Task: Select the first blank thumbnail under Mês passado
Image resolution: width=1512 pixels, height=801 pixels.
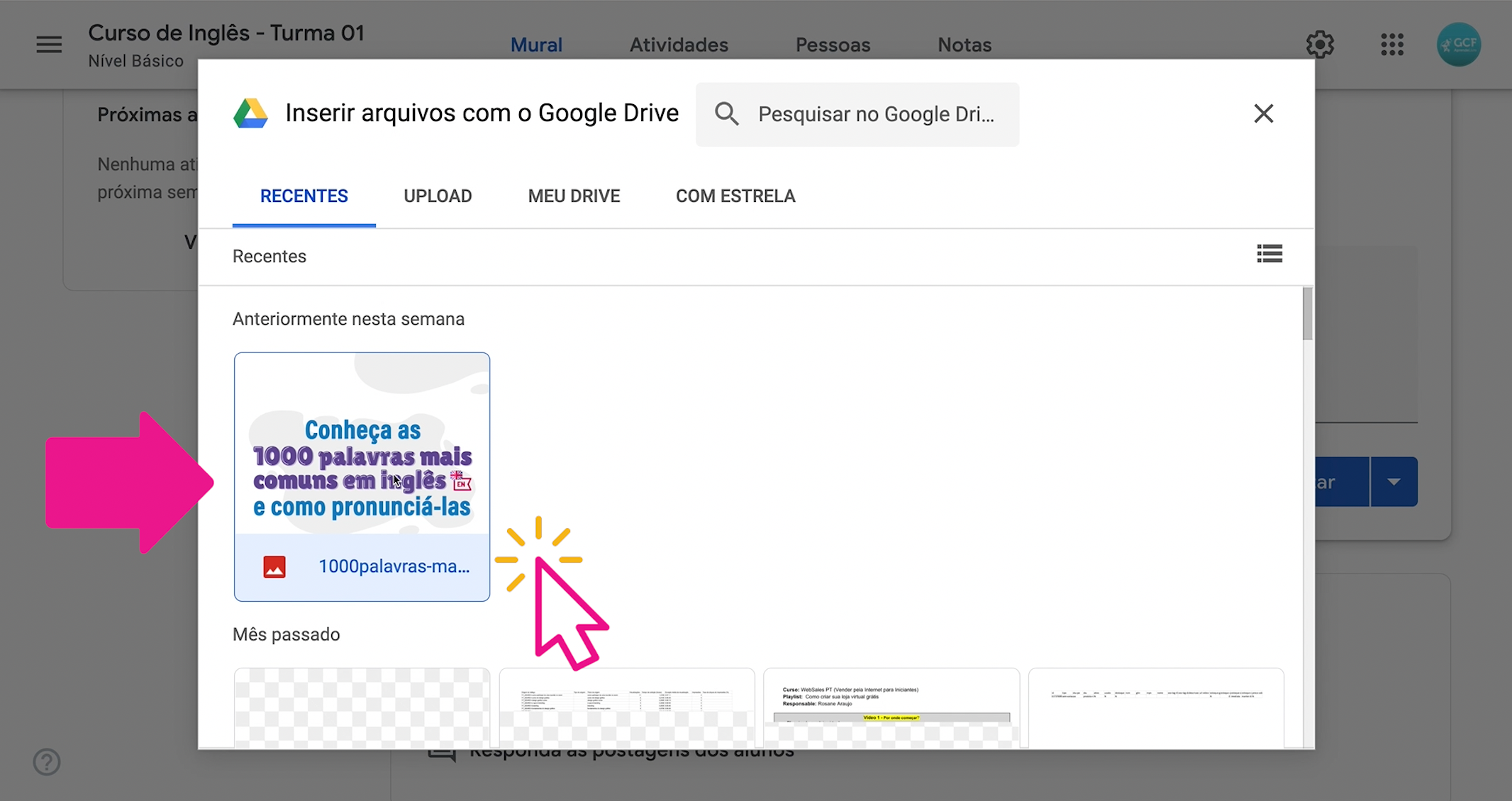Action: [x=362, y=707]
